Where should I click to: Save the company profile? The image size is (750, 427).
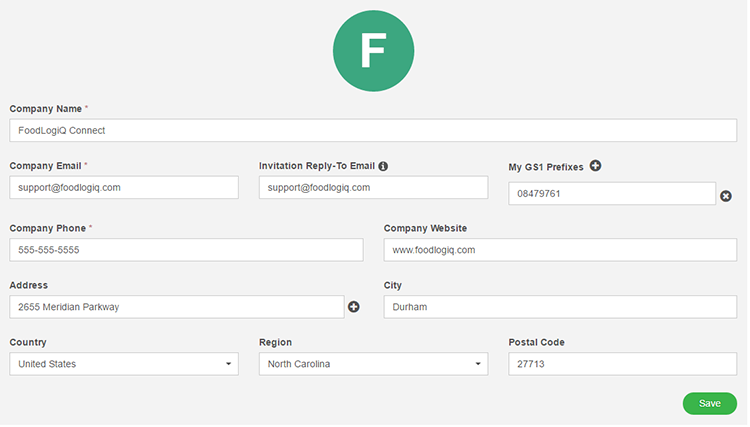711,405
